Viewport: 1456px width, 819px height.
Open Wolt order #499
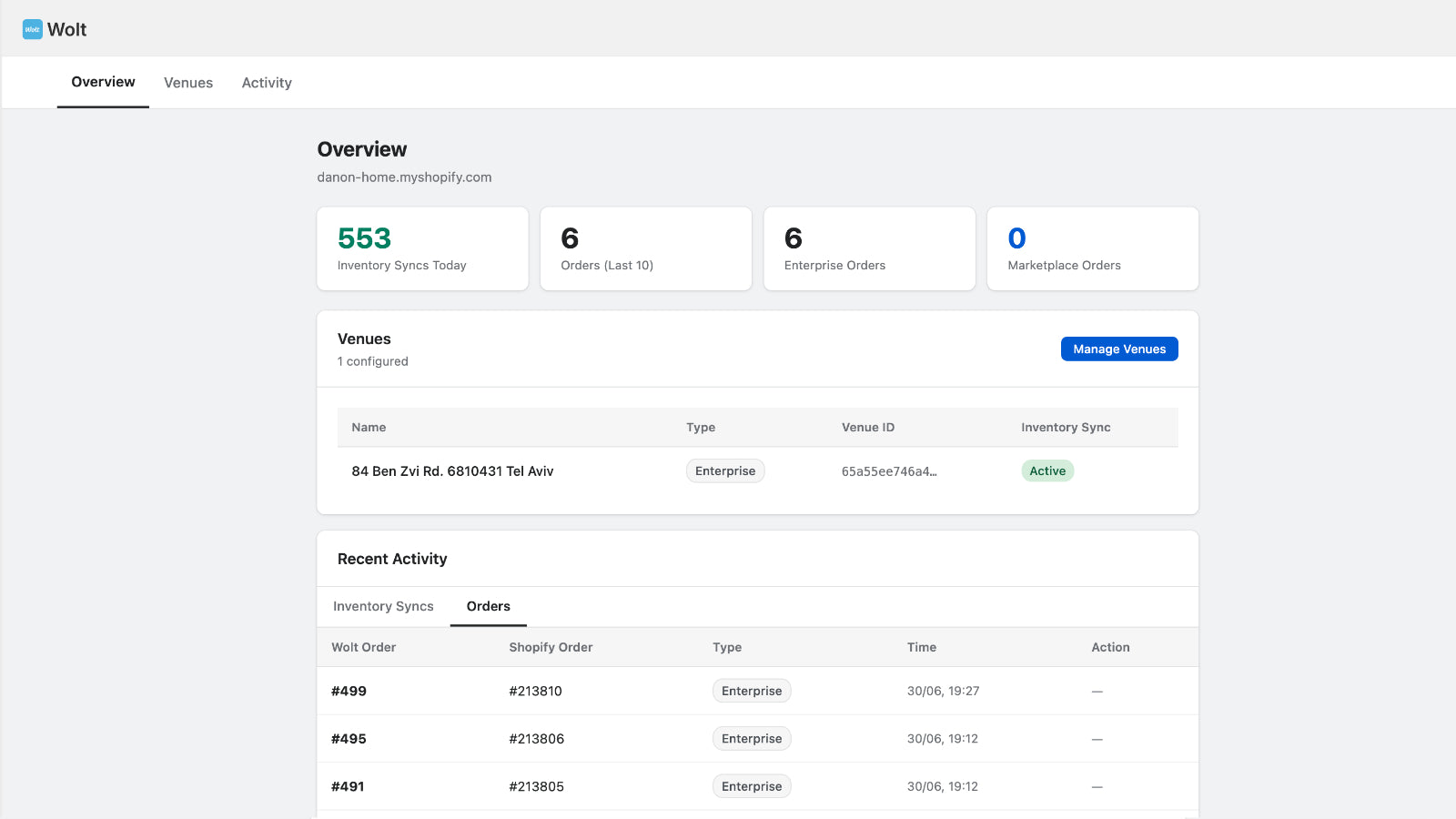point(349,692)
